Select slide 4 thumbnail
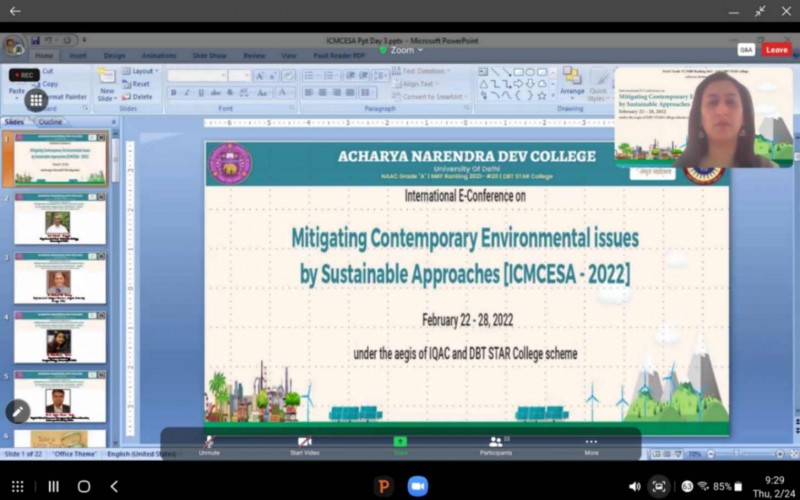The width and height of the screenshot is (800, 500). (60, 337)
